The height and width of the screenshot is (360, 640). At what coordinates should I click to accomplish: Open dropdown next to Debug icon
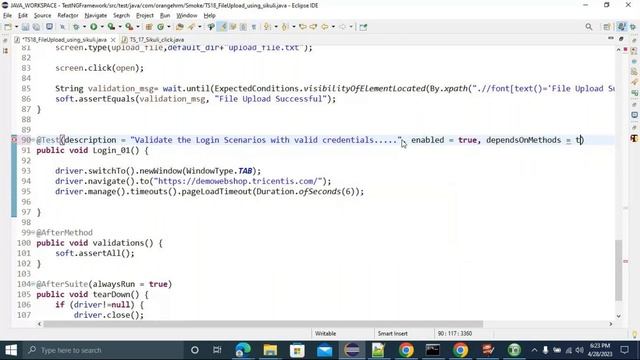84,27
